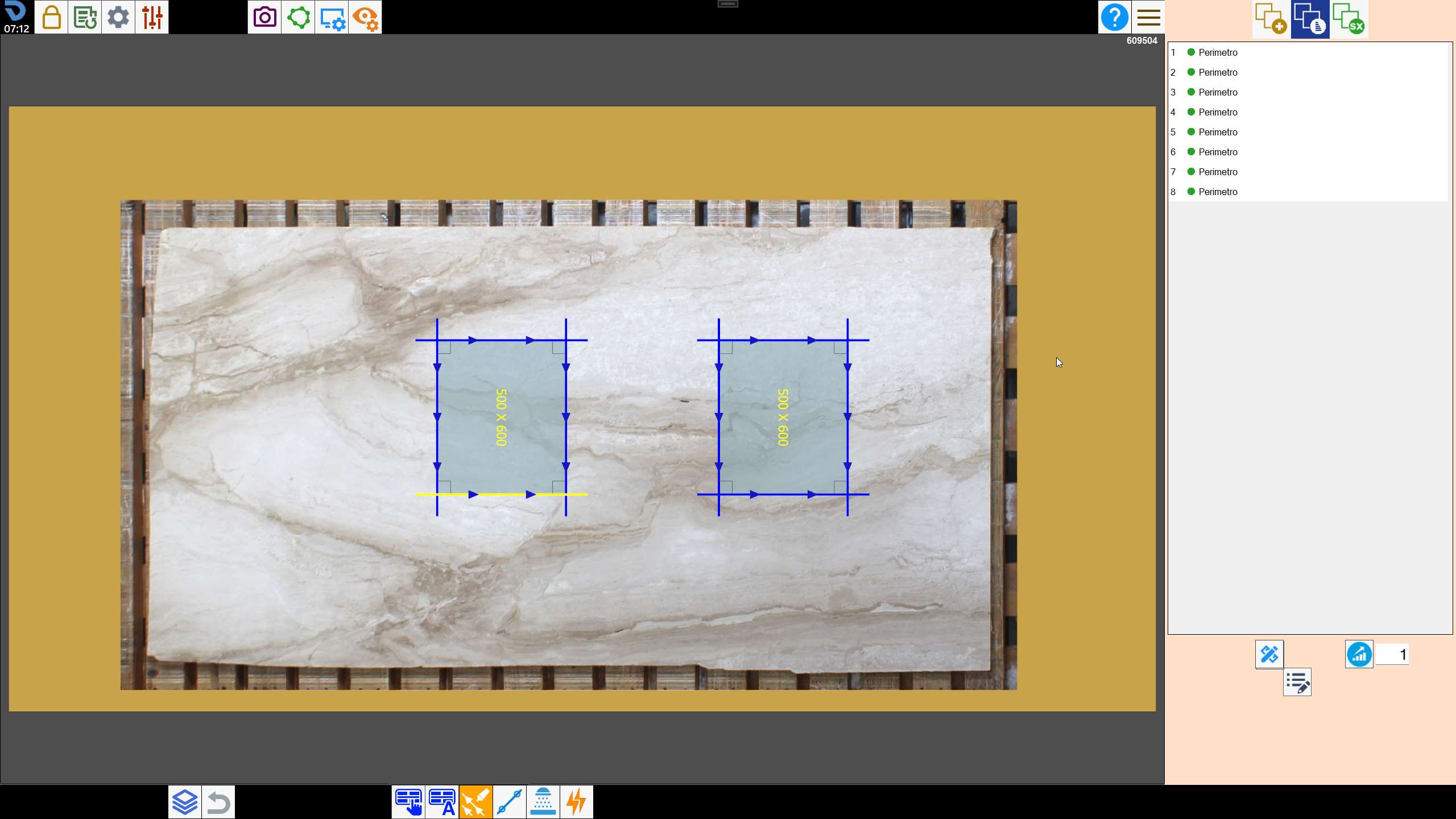
Task: Select the green polygon contour icon
Action: [298, 17]
